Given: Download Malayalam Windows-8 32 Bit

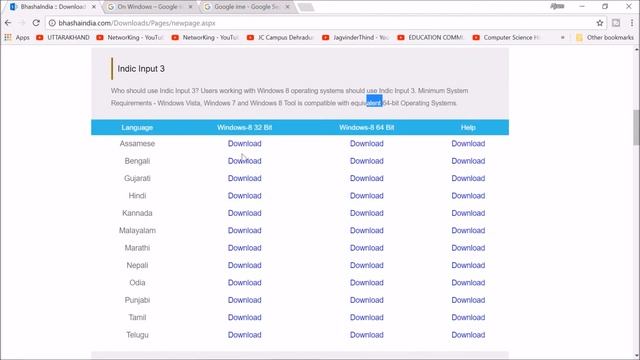Looking at the screenshot, I should (x=244, y=230).
